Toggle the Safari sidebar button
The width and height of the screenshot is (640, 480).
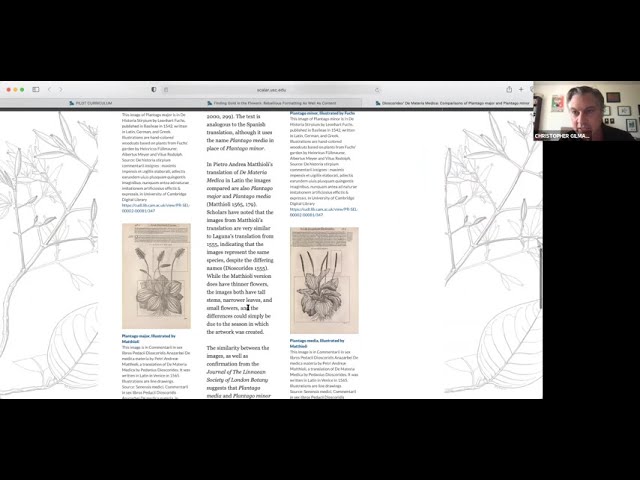click(x=36, y=89)
